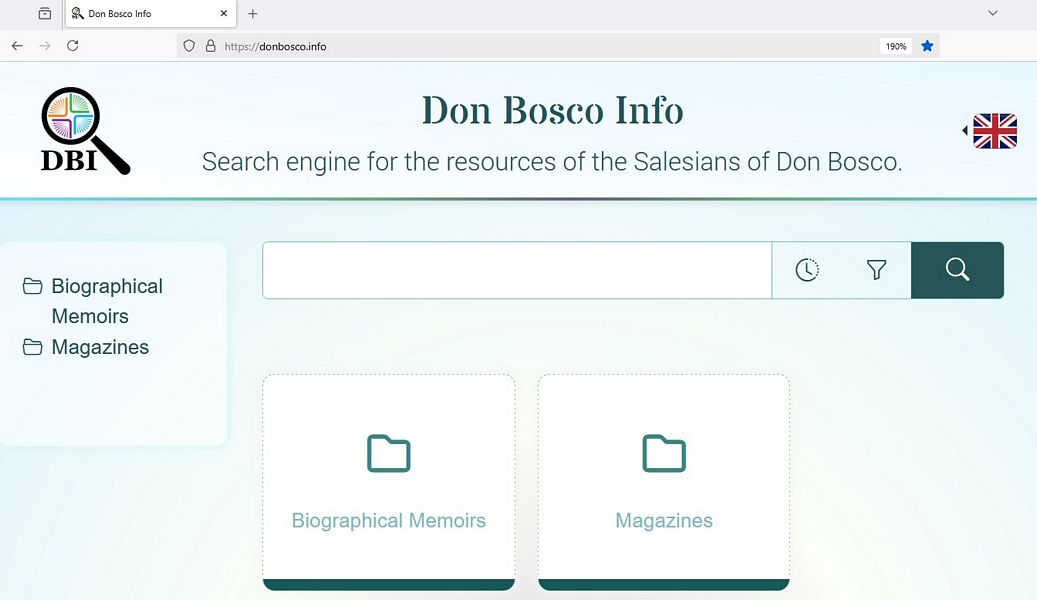The height and width of the screenshot is (600, 1037).
Task: Open a new tab with plus button
Action: pos(253,13)
